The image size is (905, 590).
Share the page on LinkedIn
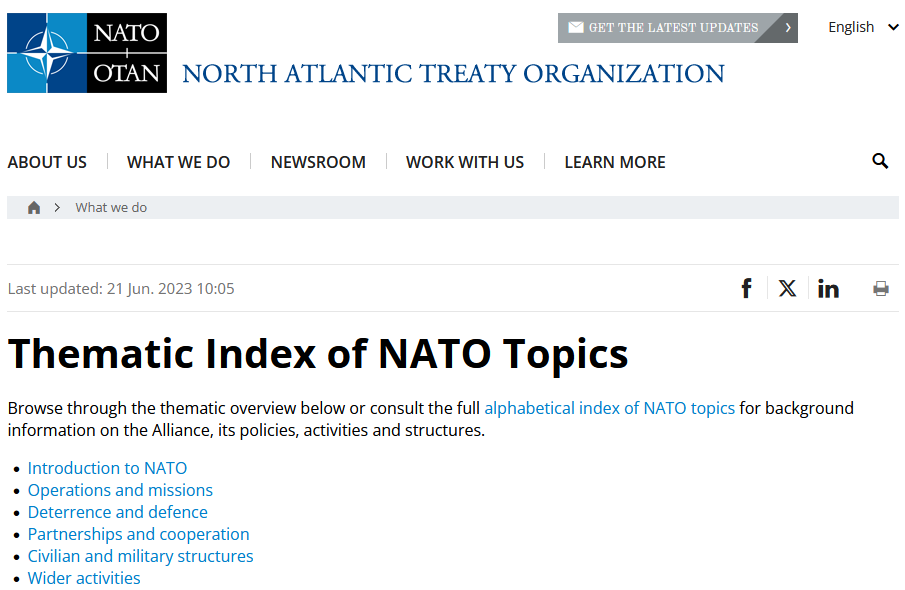[x=828, y=288]
